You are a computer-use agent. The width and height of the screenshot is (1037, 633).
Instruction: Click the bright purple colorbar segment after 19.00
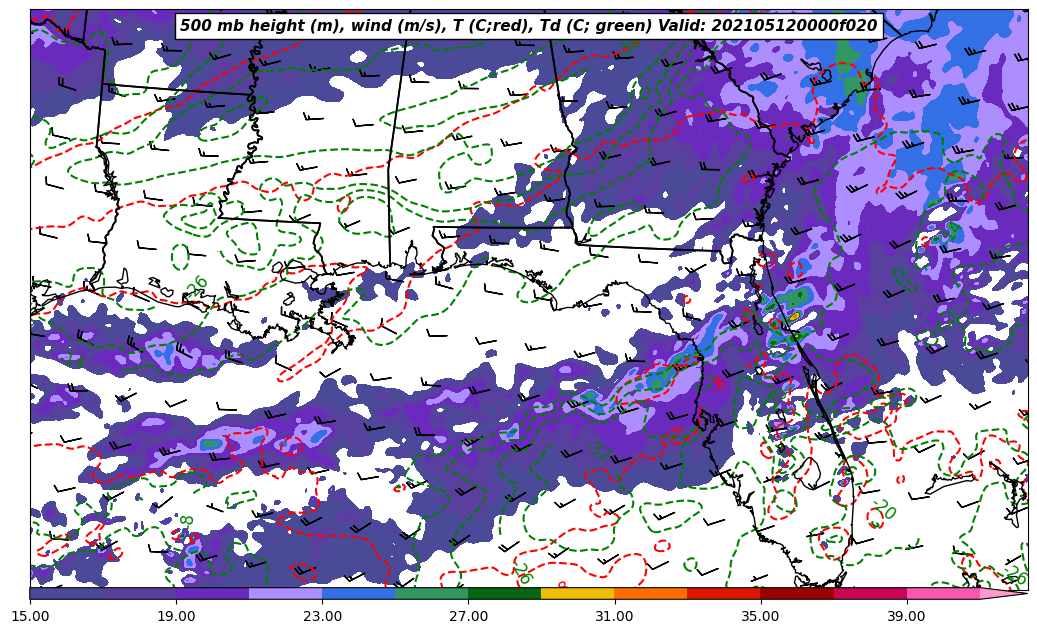click(x=212, y=593)
